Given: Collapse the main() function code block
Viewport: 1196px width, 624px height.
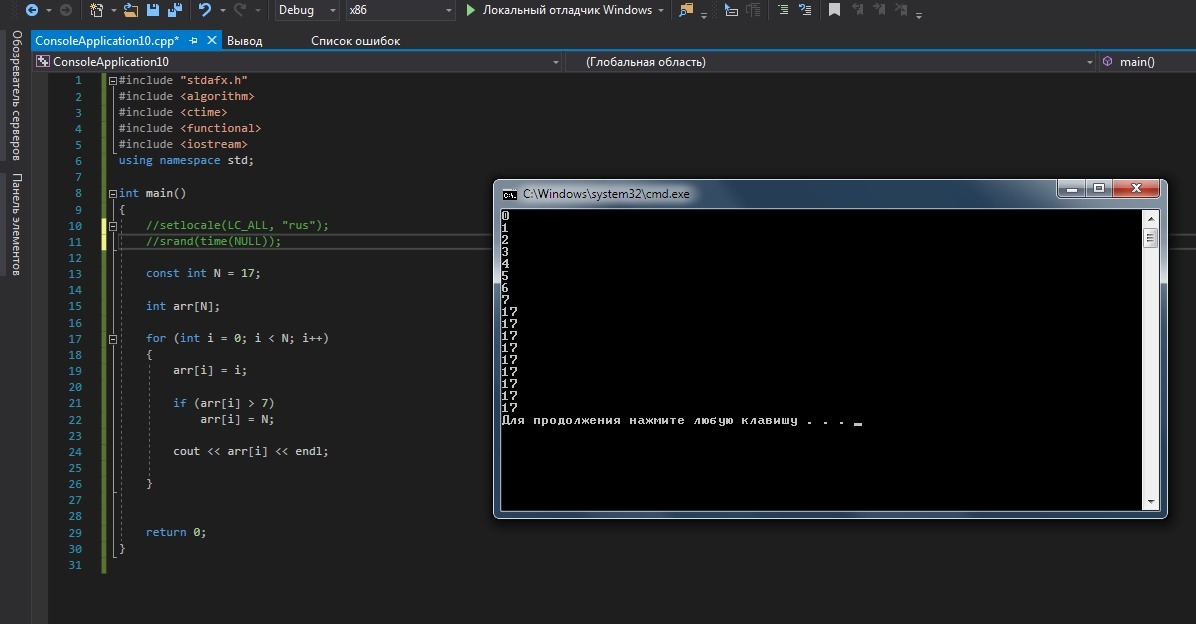Looking at the screenshot, I should coord(113,193).
